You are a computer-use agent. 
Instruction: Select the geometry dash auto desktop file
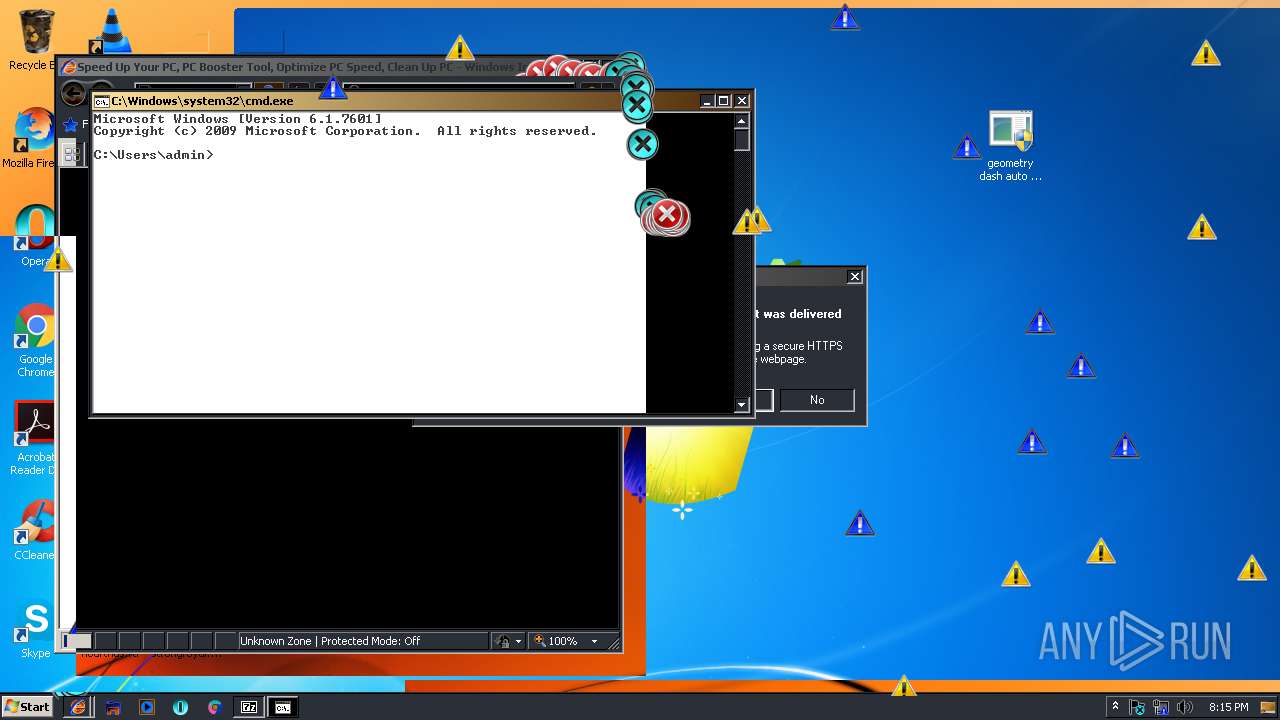(x=1010, y=146)
